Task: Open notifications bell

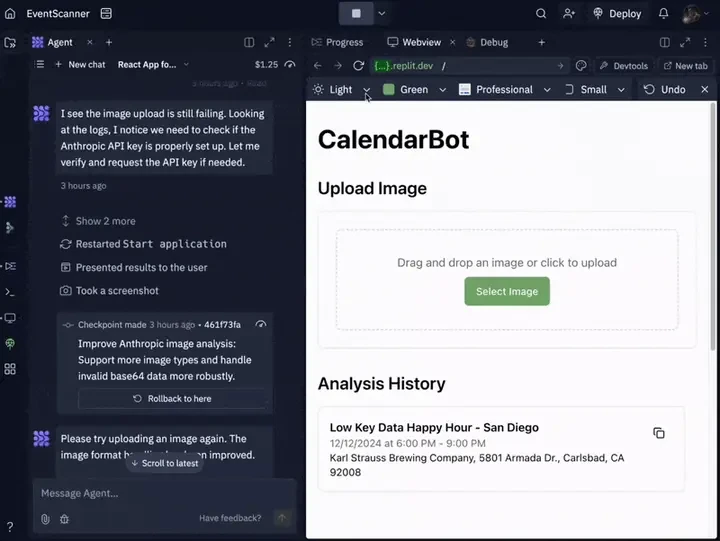Action: (664, 13)
